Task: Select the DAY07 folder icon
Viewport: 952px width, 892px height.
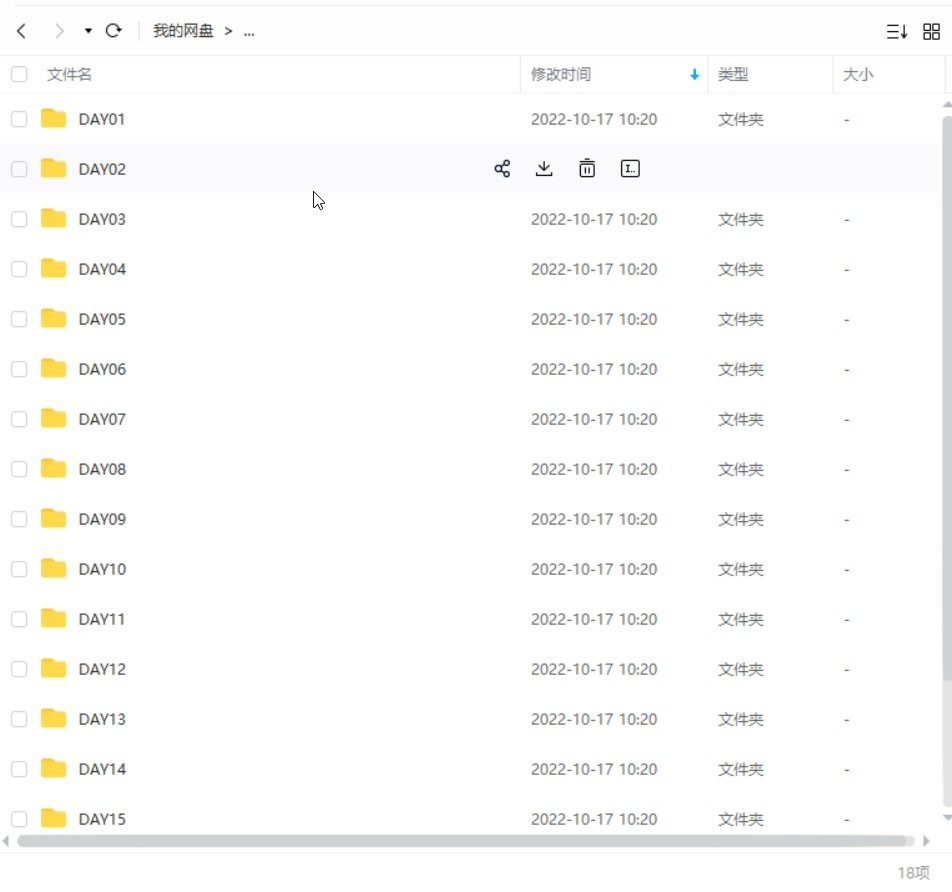Action: 53,418
